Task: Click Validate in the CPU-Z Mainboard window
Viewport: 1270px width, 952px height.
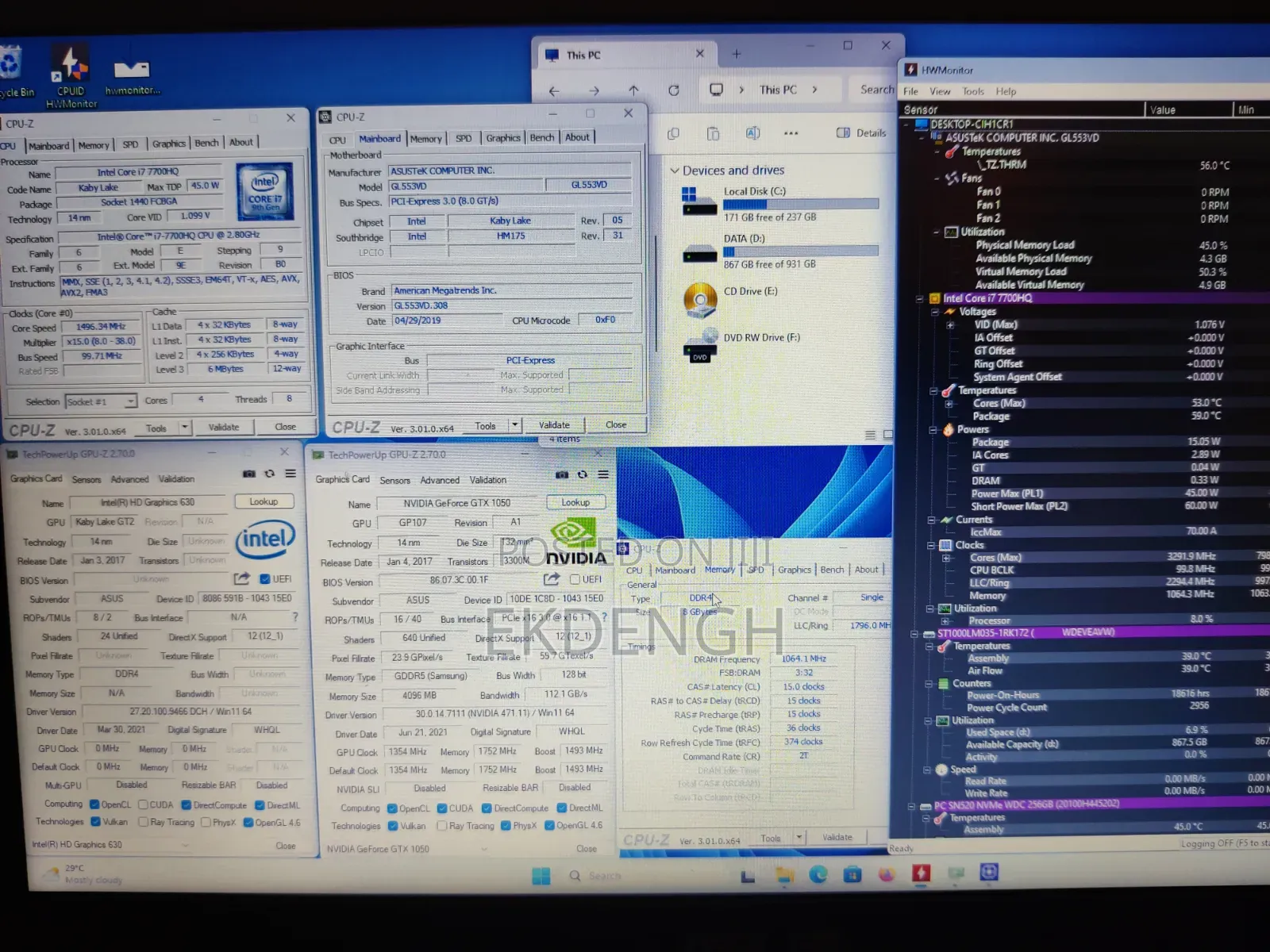Action: 554,425
